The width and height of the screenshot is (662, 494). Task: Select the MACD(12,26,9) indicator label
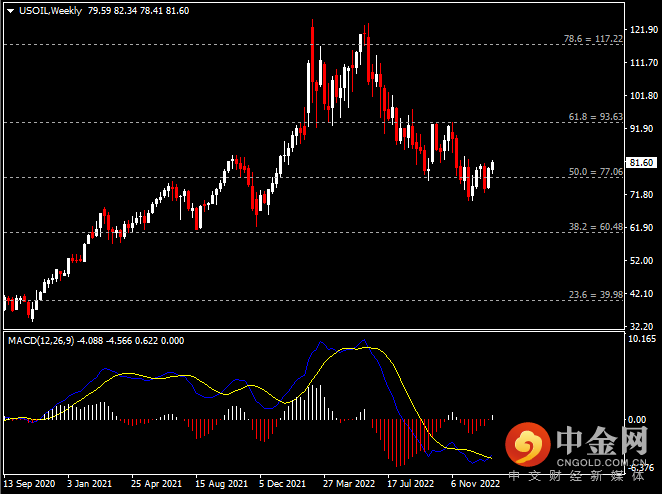41,341
